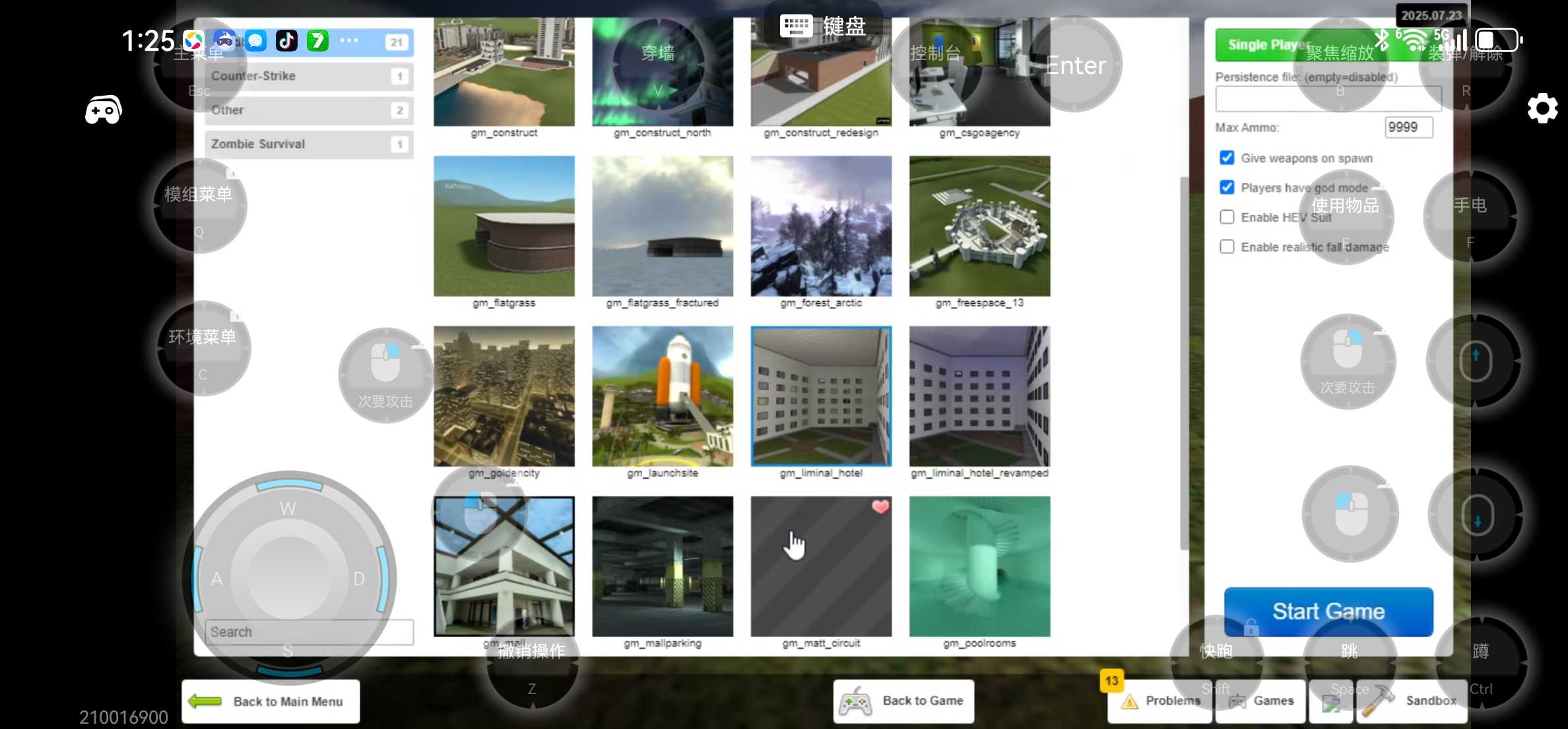Show more notifications via the three dots
Screen dimensions: 1568x729
[x=348, y=41]
